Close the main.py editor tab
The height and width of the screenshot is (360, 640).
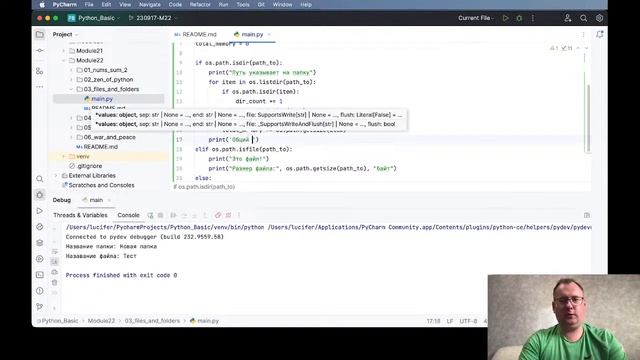tap(269, 35)
